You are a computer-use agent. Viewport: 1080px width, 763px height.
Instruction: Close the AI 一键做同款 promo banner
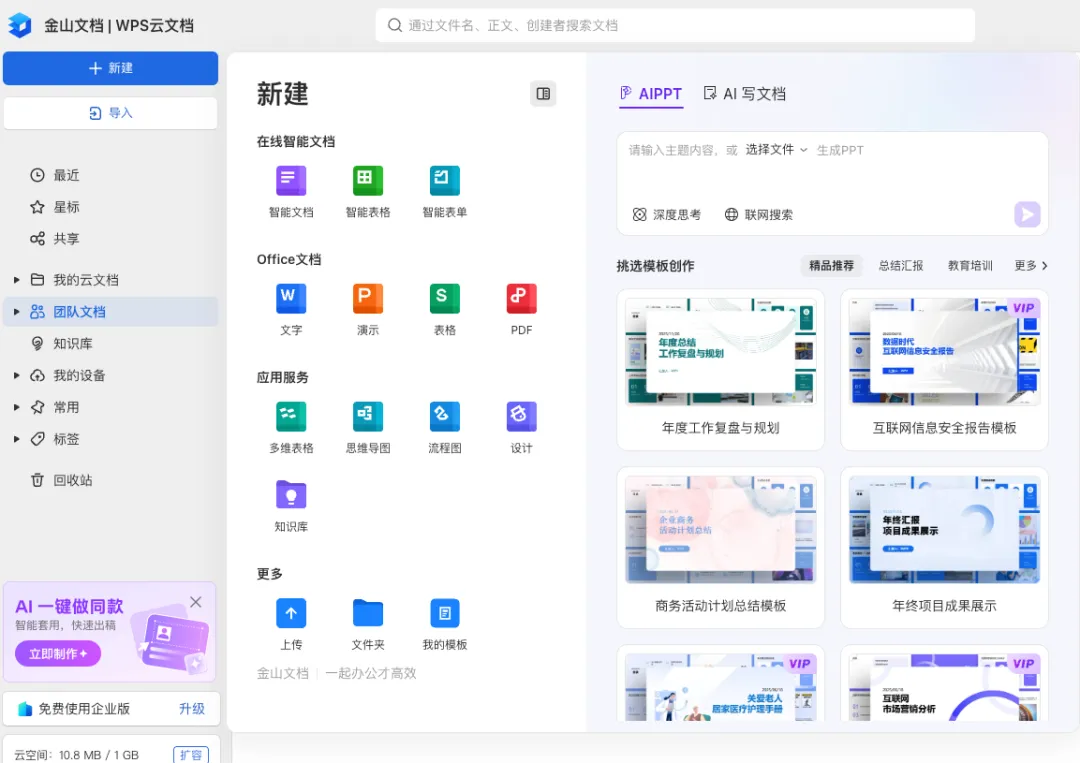(x=196, y=602)
